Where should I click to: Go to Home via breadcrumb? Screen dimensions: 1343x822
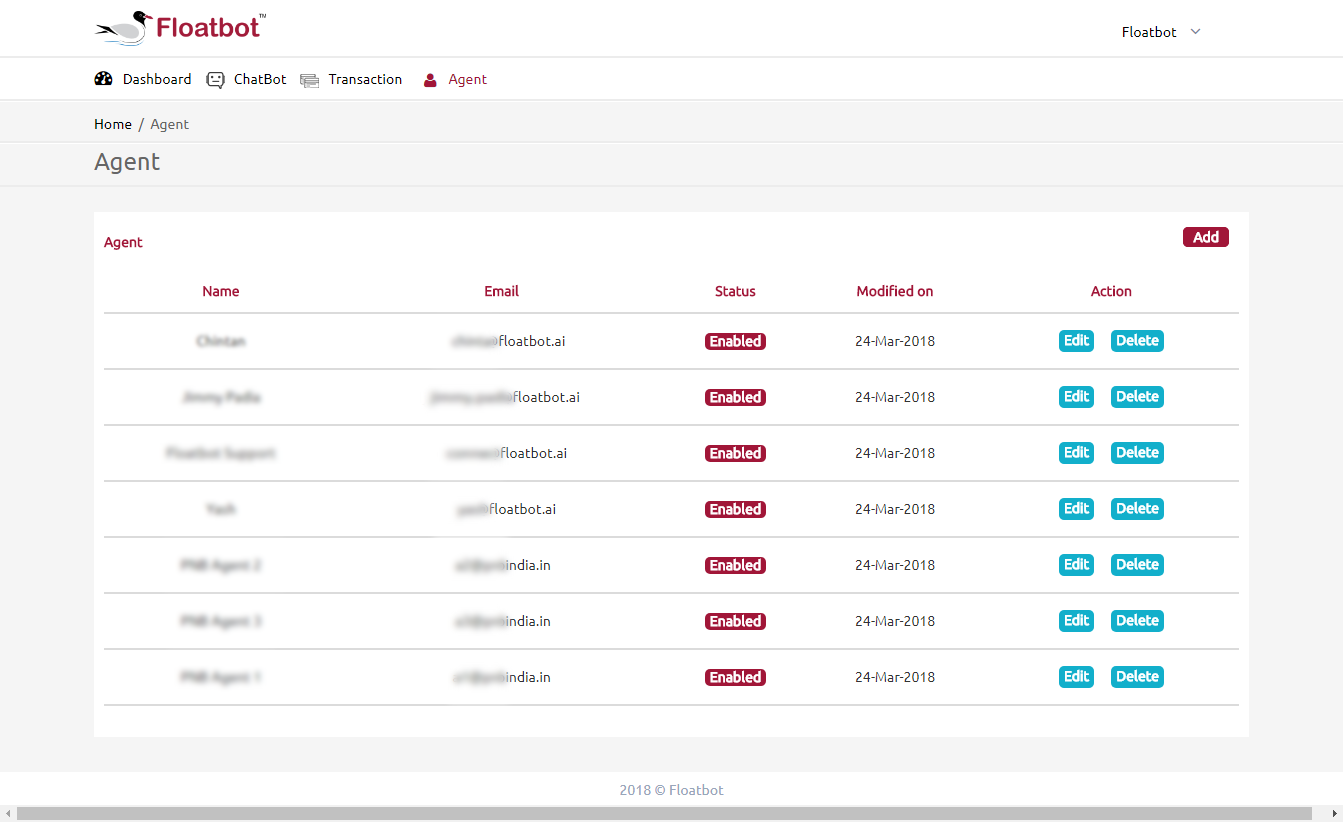click(113, 124)
